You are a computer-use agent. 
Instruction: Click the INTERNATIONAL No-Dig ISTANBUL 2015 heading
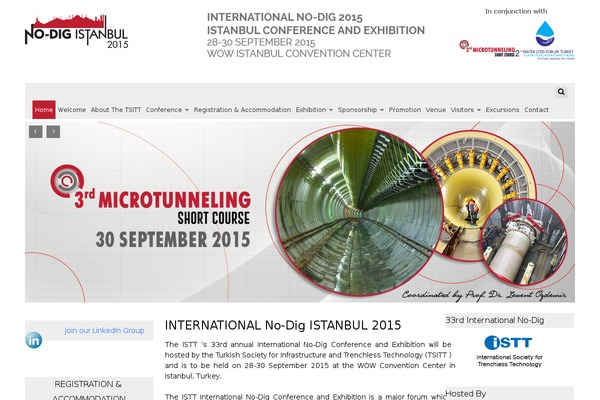pyautogui.click(x=283, y=325)
